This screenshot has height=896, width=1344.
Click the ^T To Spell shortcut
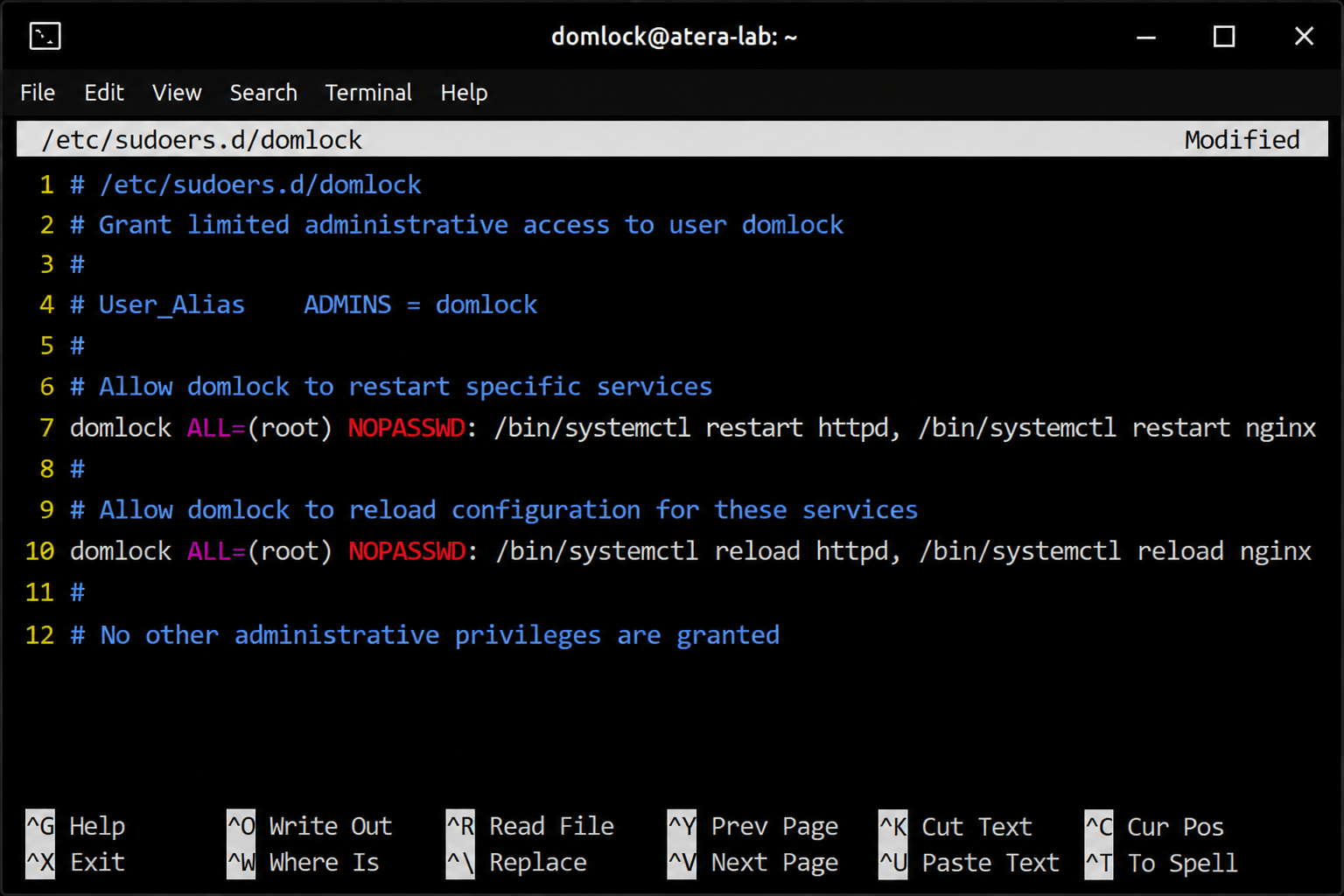point(1161,863)
